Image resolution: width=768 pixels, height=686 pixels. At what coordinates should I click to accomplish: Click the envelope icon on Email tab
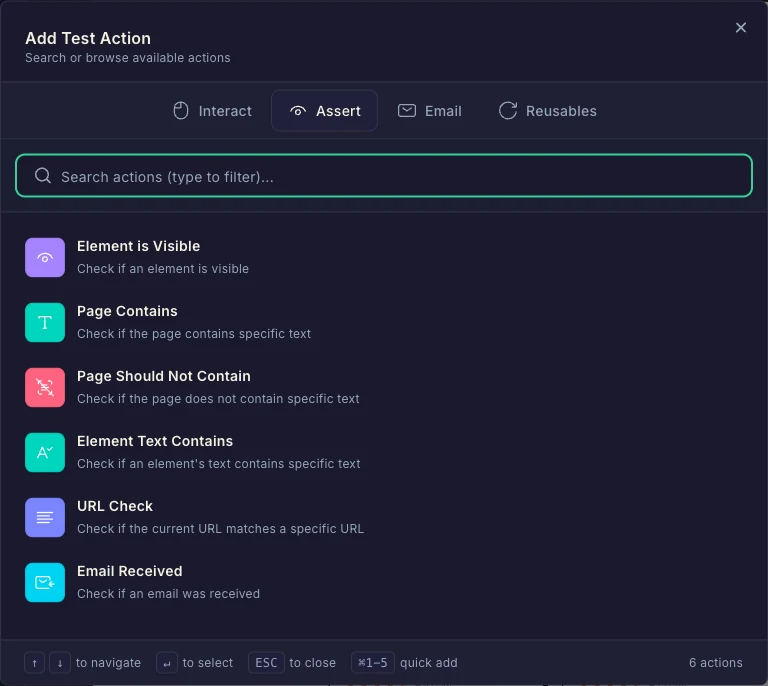407,111
